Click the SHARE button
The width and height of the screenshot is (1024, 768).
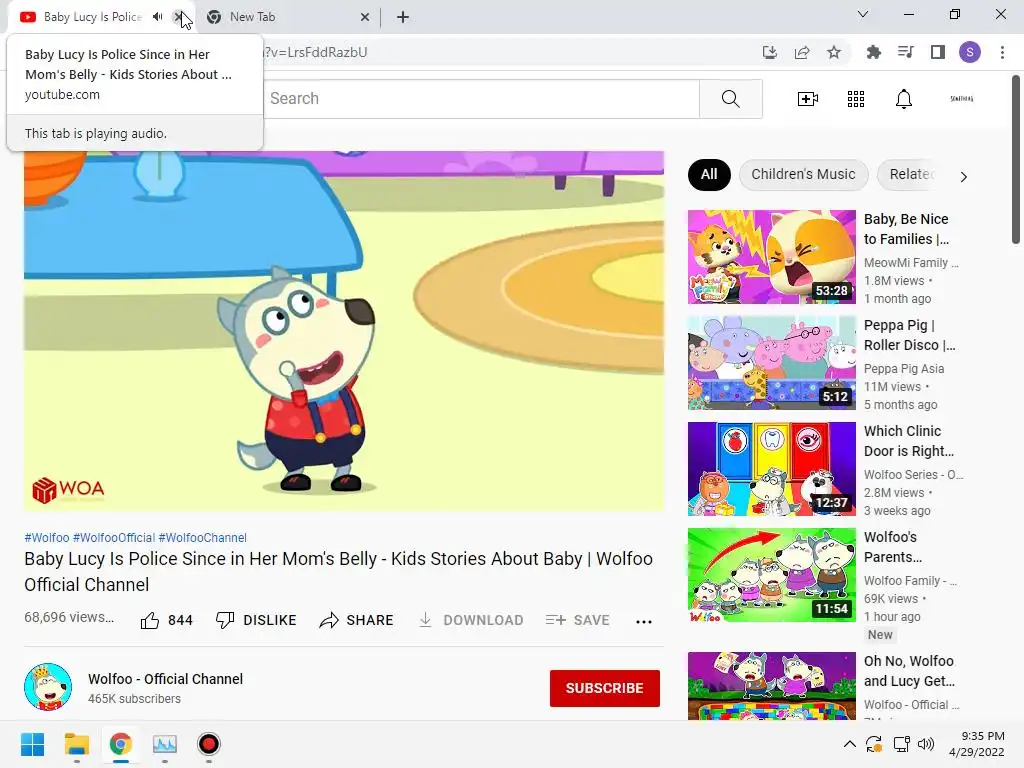357,620
